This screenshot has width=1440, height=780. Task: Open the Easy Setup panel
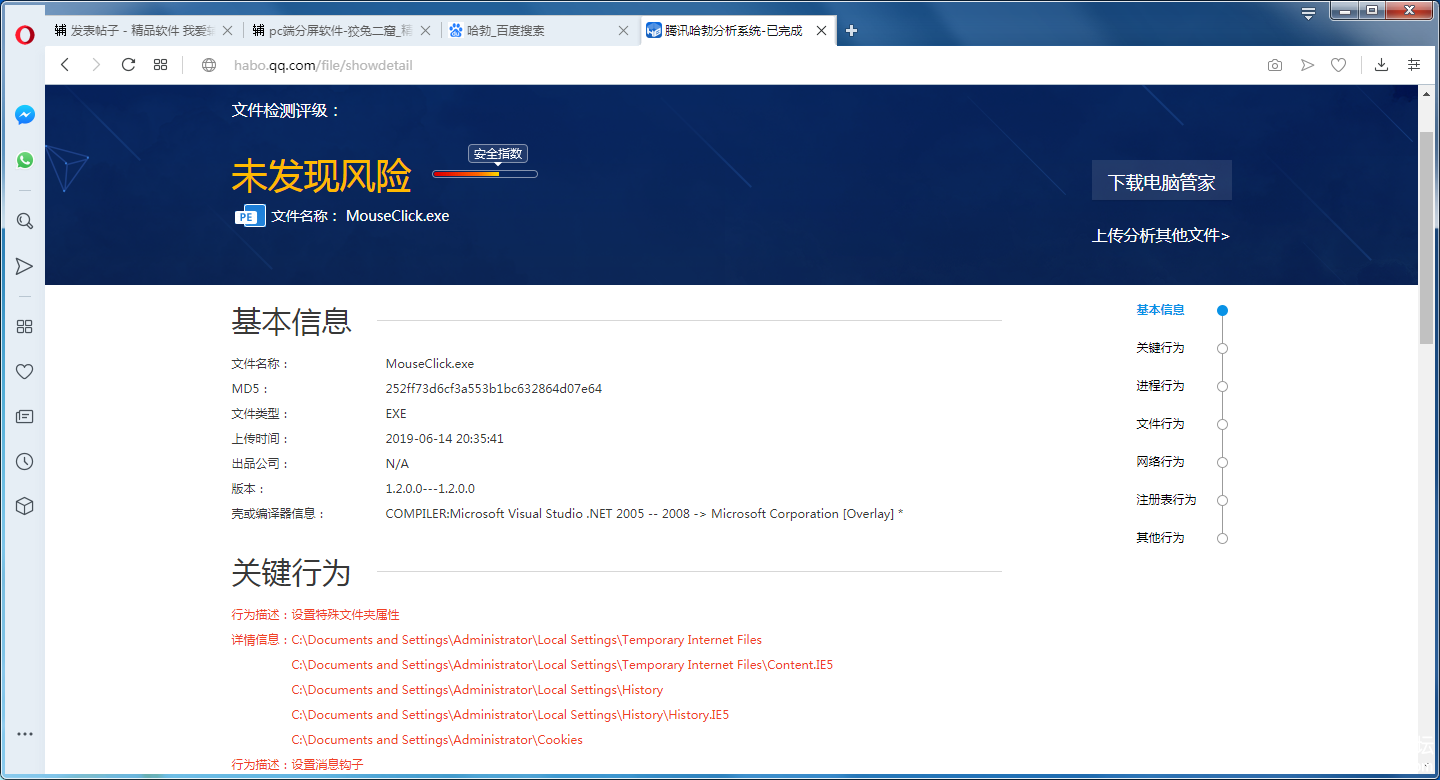pyautogui.click(x=1414, y=65)
